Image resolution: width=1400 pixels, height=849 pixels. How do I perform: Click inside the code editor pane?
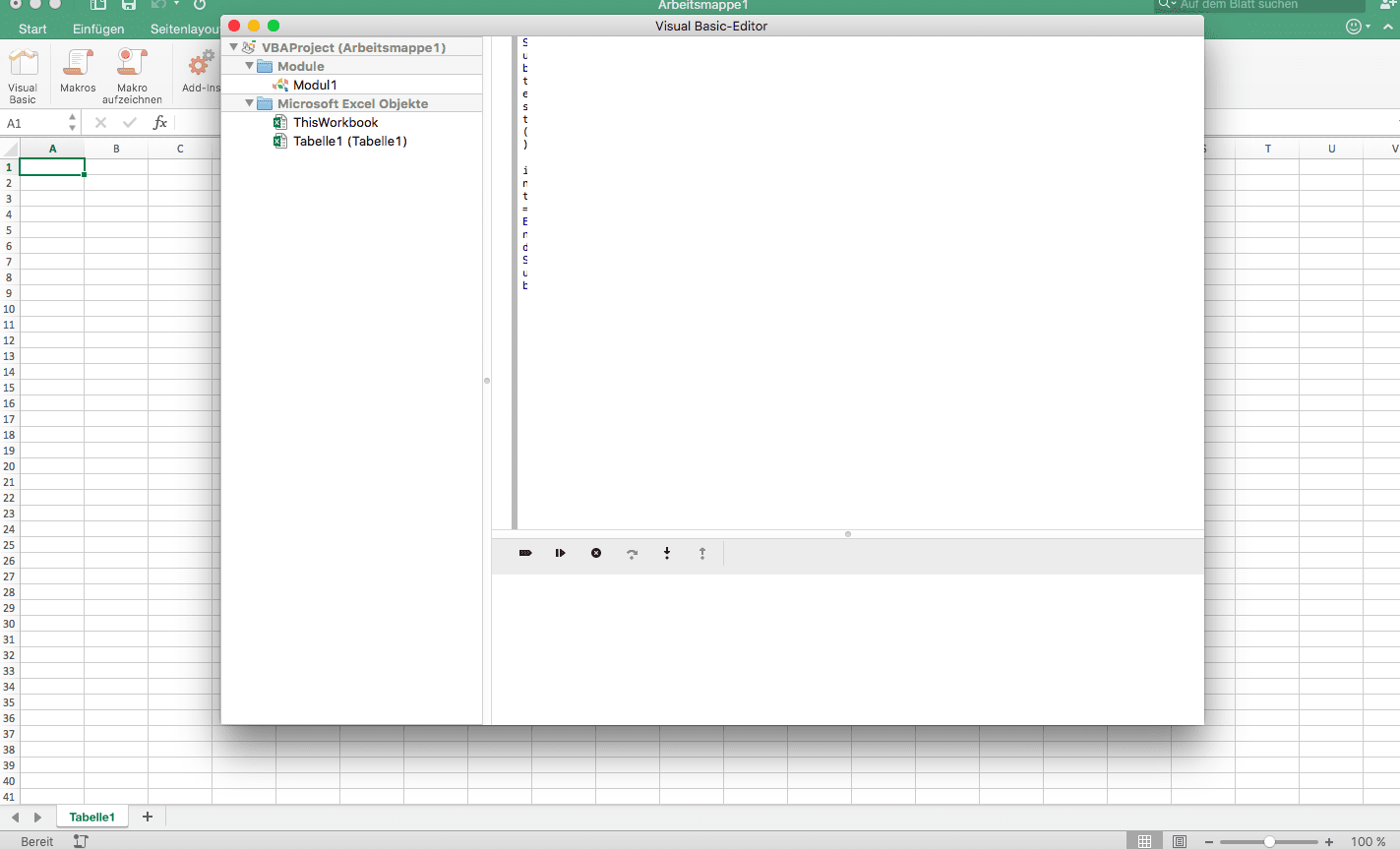tap(861, 283)
